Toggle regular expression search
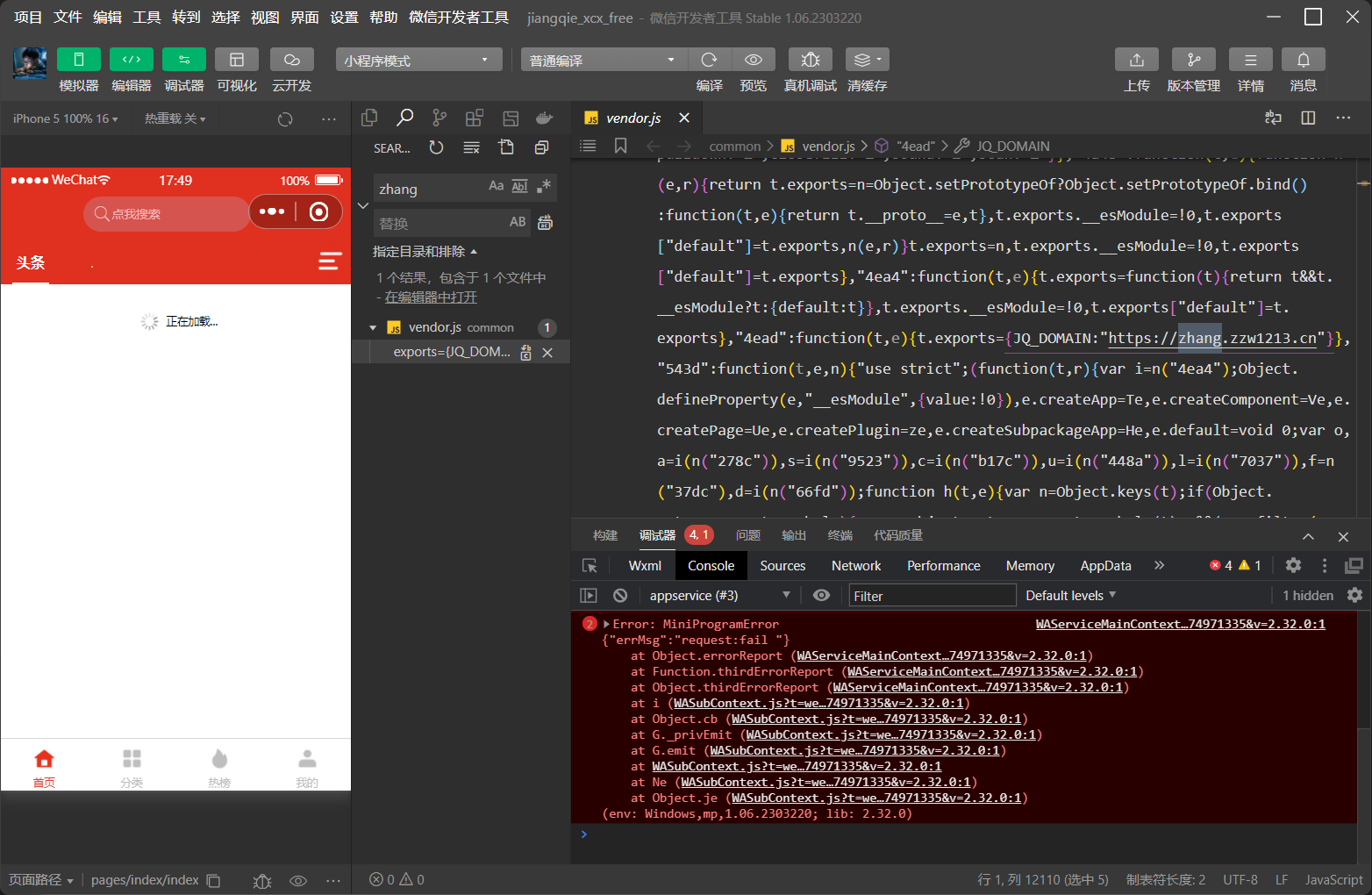Viewport: 1372px width, 895px height. 544,186
